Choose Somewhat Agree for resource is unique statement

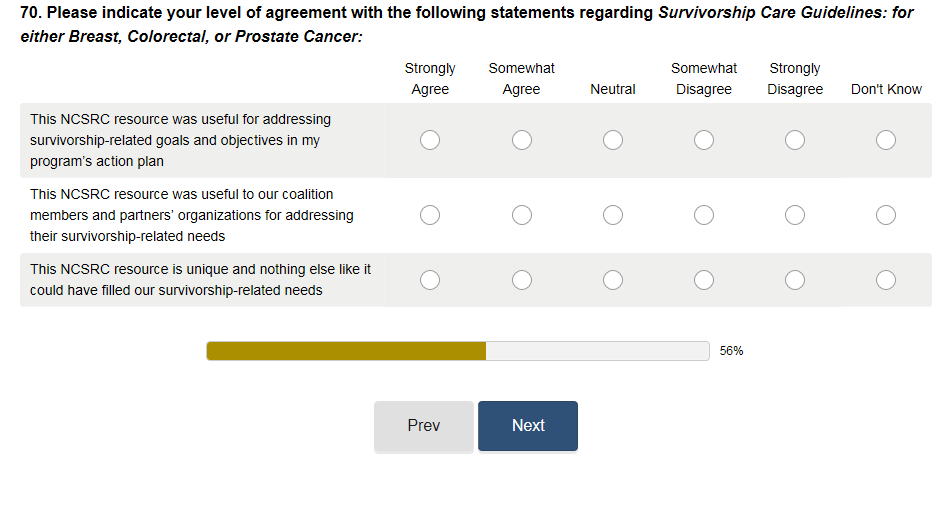[522, 280]
